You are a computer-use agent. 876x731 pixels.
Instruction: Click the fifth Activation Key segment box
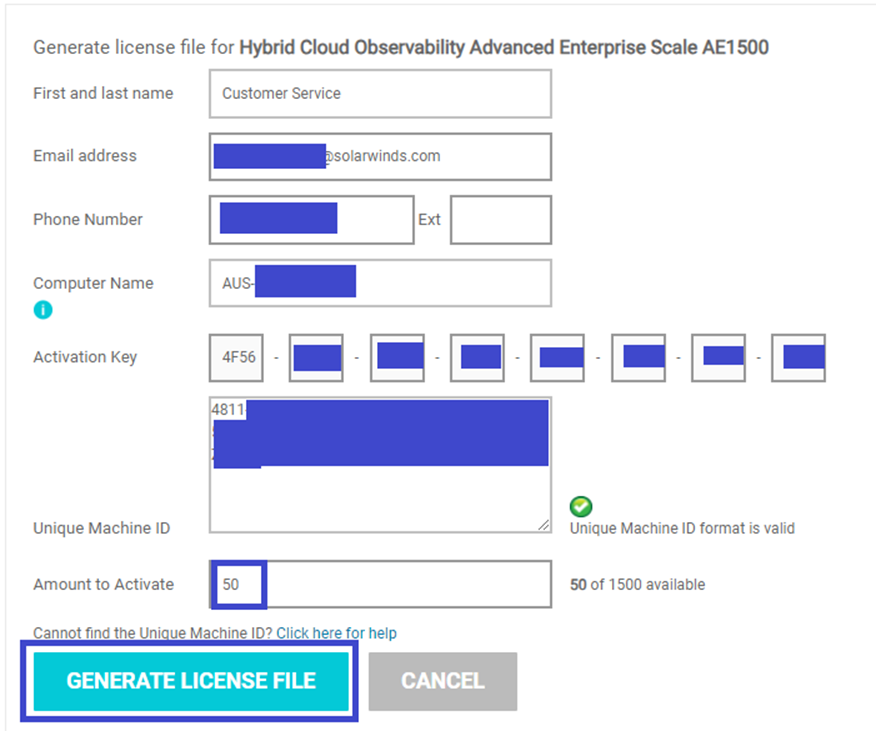coord(557,358)
